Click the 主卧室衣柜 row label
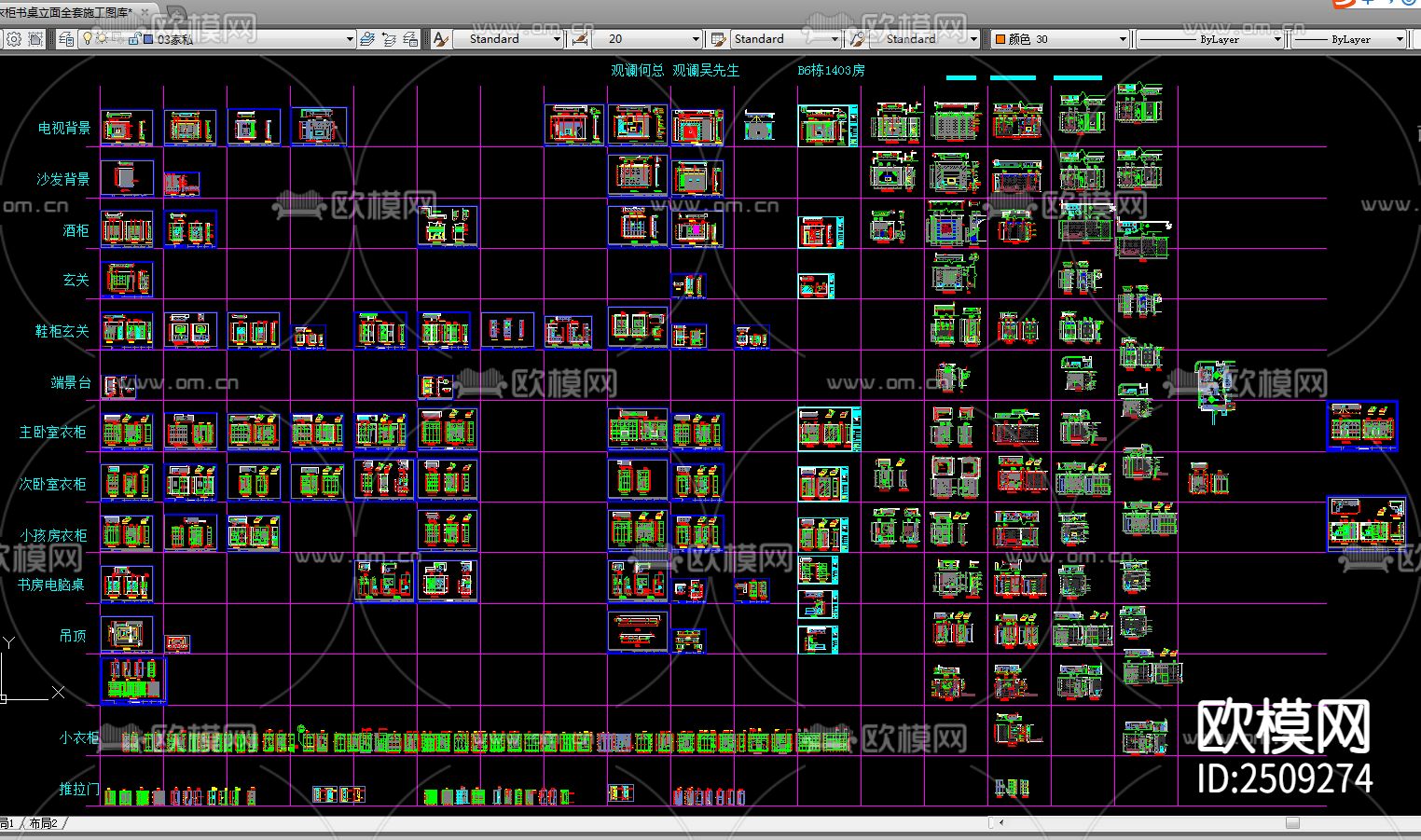Image resolution: width=1421 pixels, height=840 pixels. 53,433
